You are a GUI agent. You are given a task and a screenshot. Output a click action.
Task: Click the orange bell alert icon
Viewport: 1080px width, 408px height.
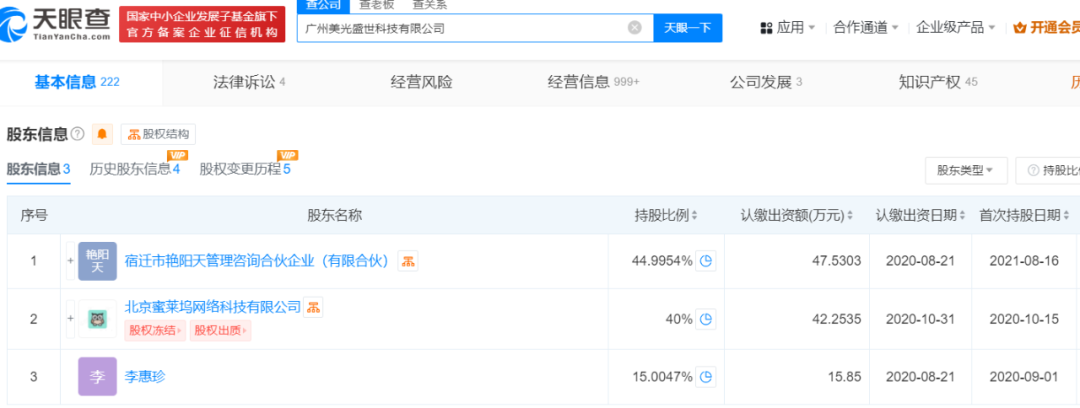101,134
